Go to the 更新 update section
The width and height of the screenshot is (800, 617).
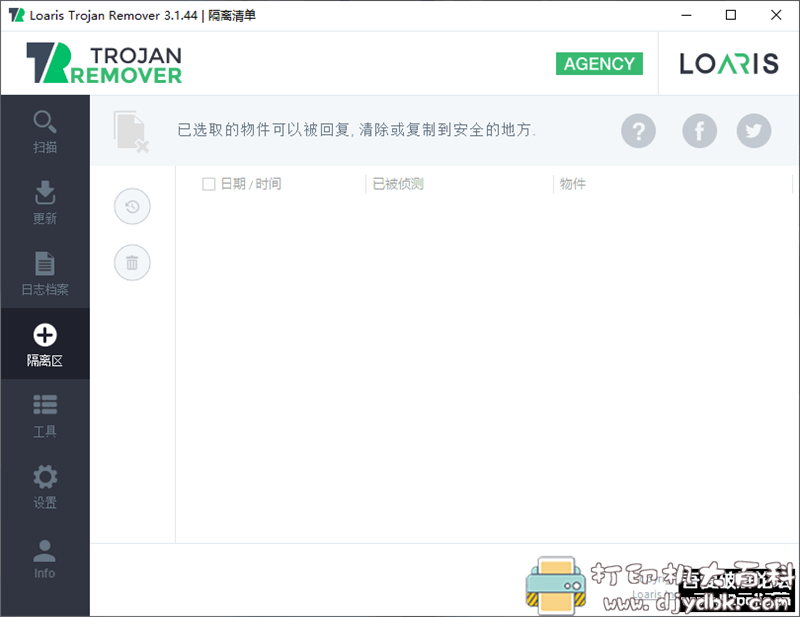(45, 202)
